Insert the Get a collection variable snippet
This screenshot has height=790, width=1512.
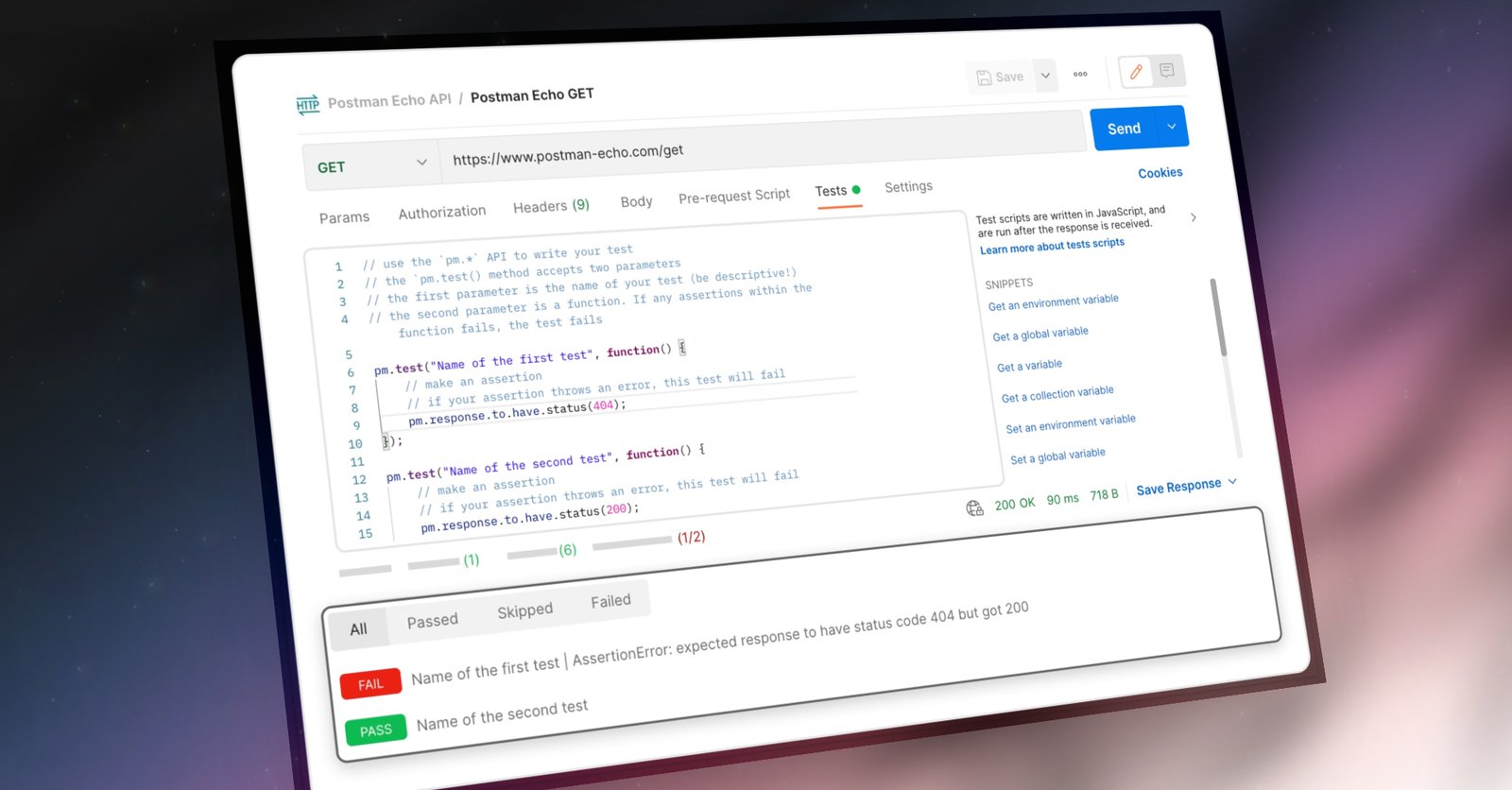click(1057, 393)
